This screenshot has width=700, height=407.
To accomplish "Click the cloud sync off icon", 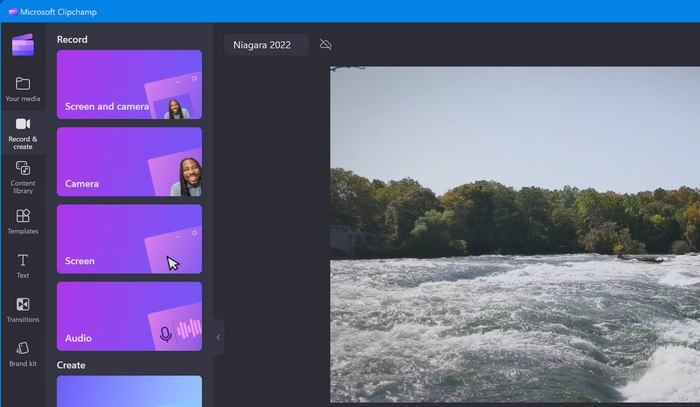I will pos(326,45).
